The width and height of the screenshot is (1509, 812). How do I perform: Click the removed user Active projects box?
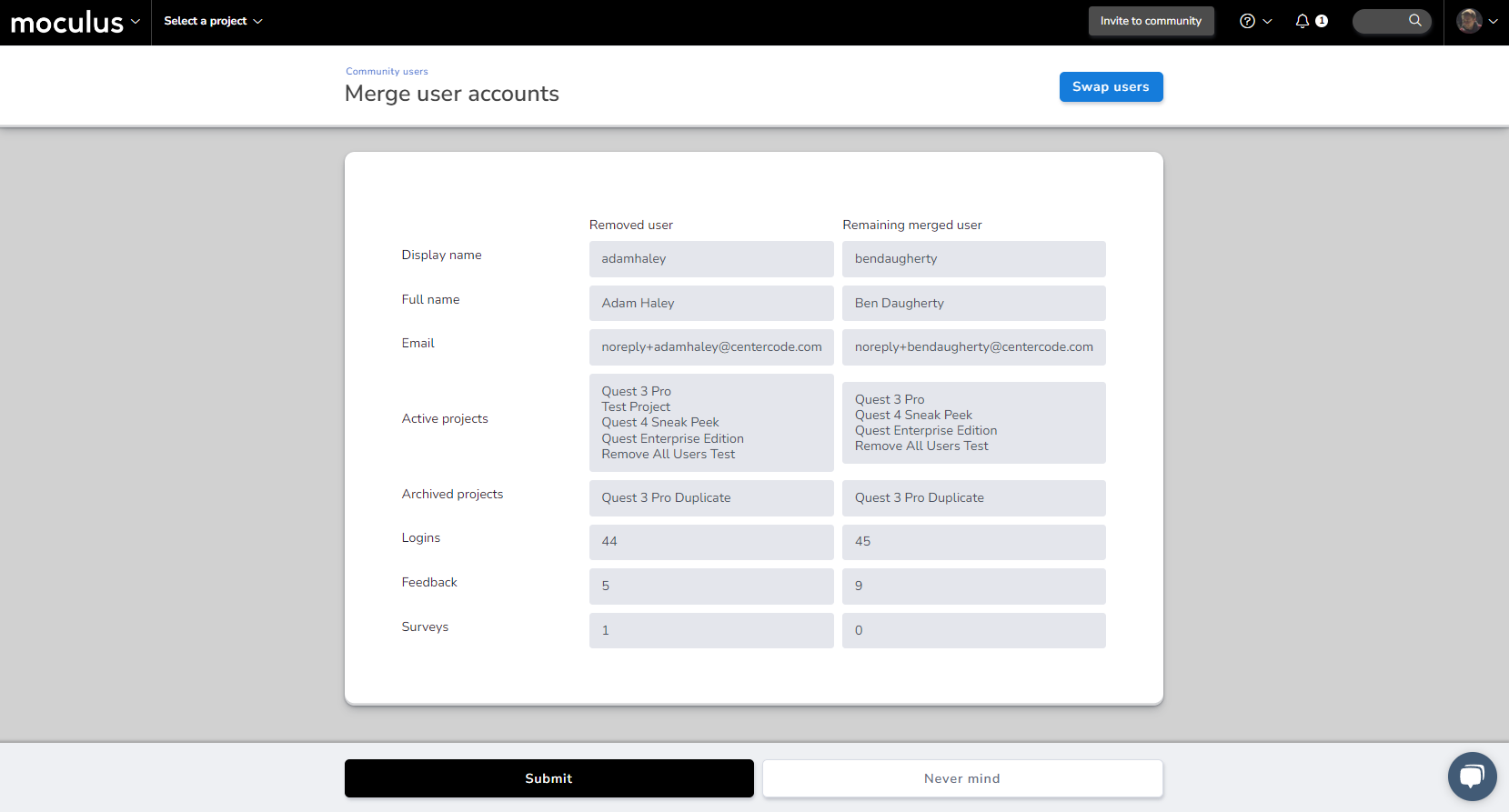(710, 423)
